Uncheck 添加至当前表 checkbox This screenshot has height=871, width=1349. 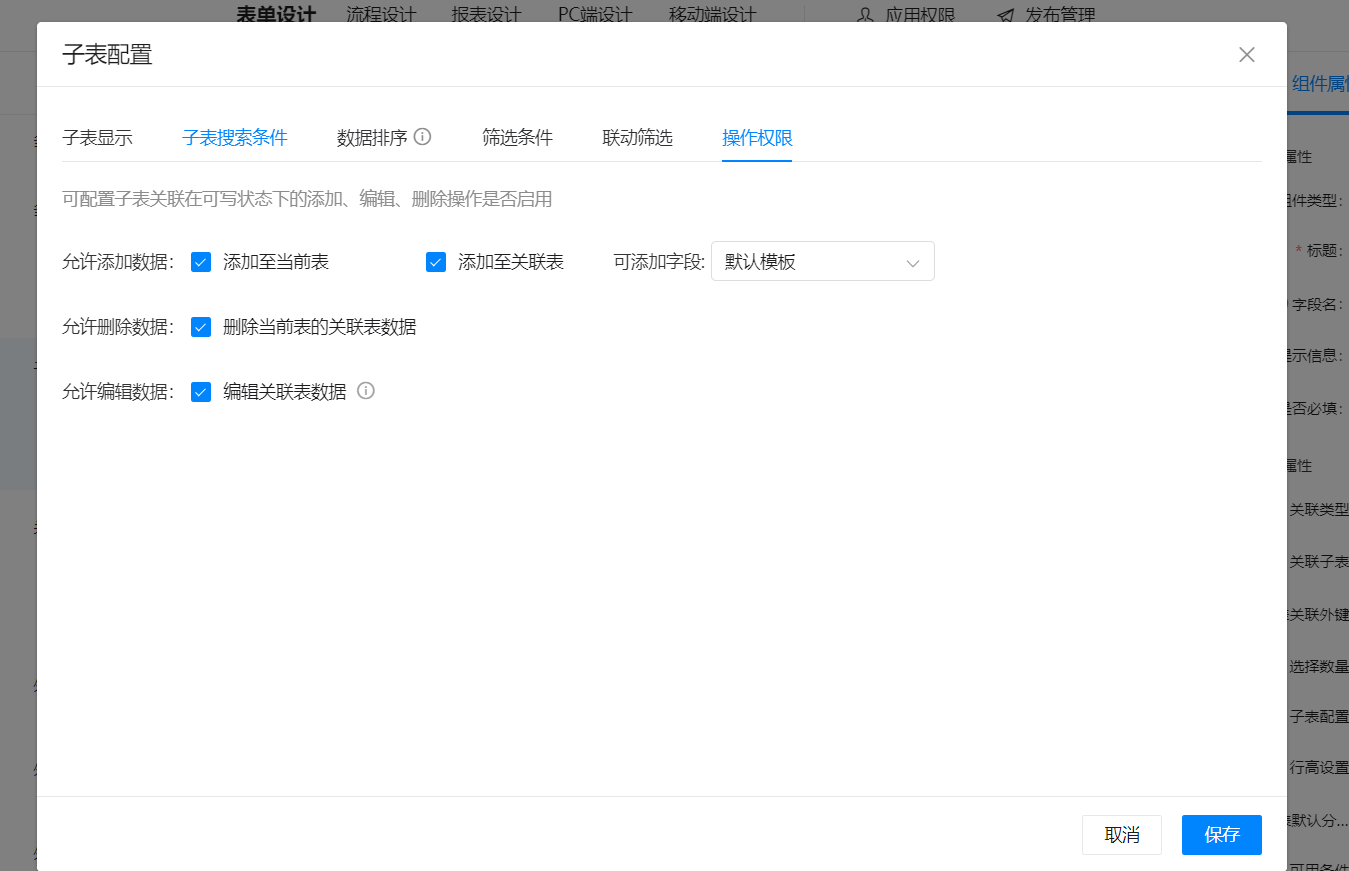pyautogui.click(x=201, y=262)
